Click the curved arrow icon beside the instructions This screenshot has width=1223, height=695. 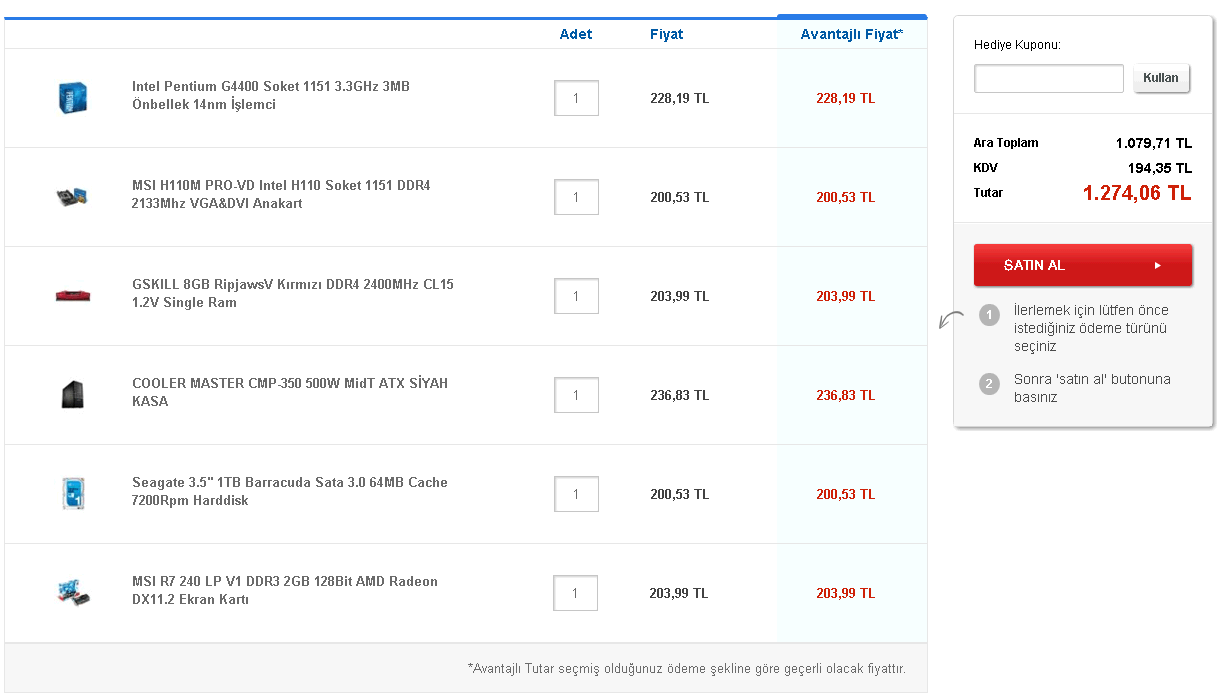950,319
